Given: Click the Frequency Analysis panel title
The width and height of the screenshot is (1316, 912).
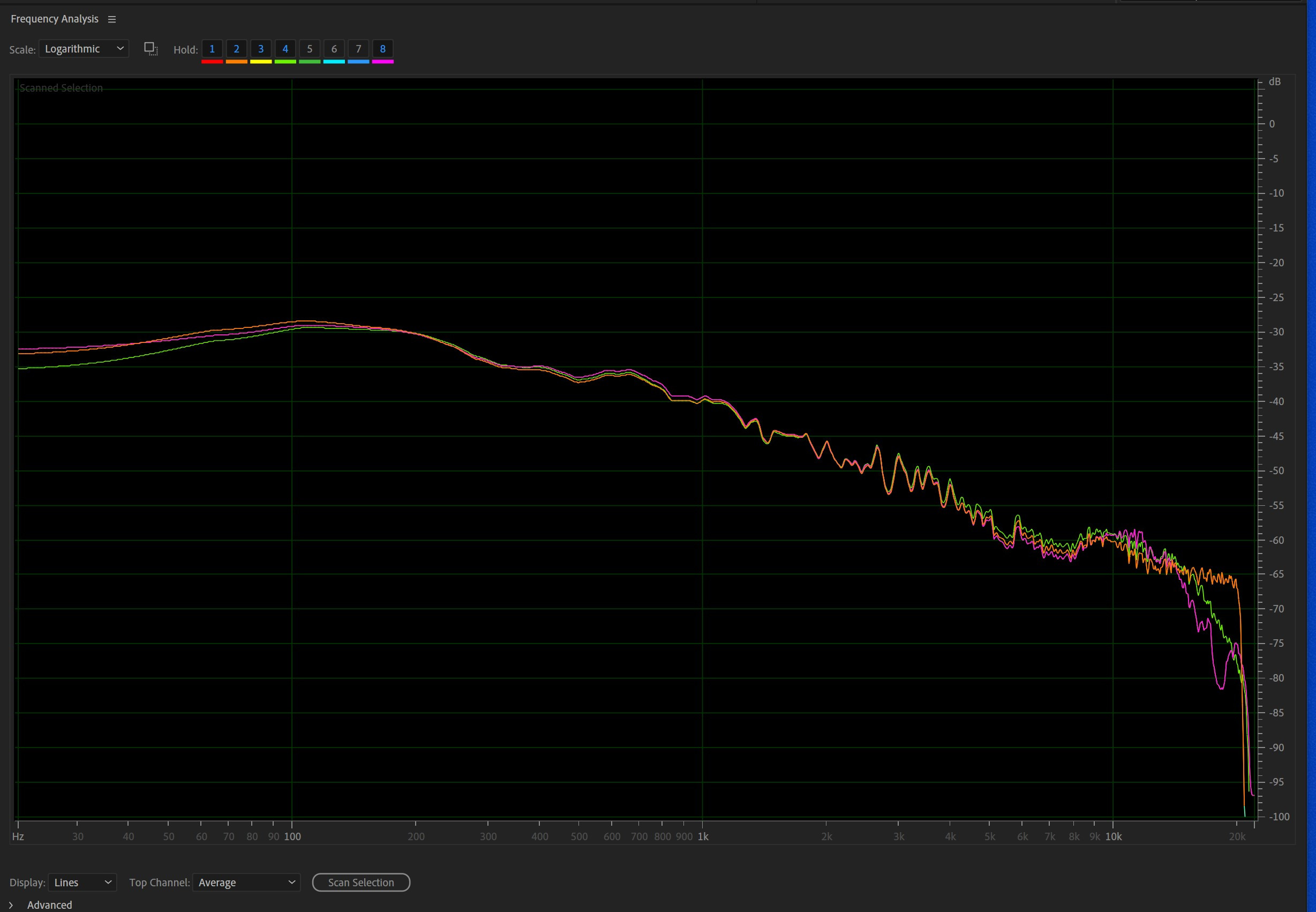Looking at the screenshot, I should (54, 19).
